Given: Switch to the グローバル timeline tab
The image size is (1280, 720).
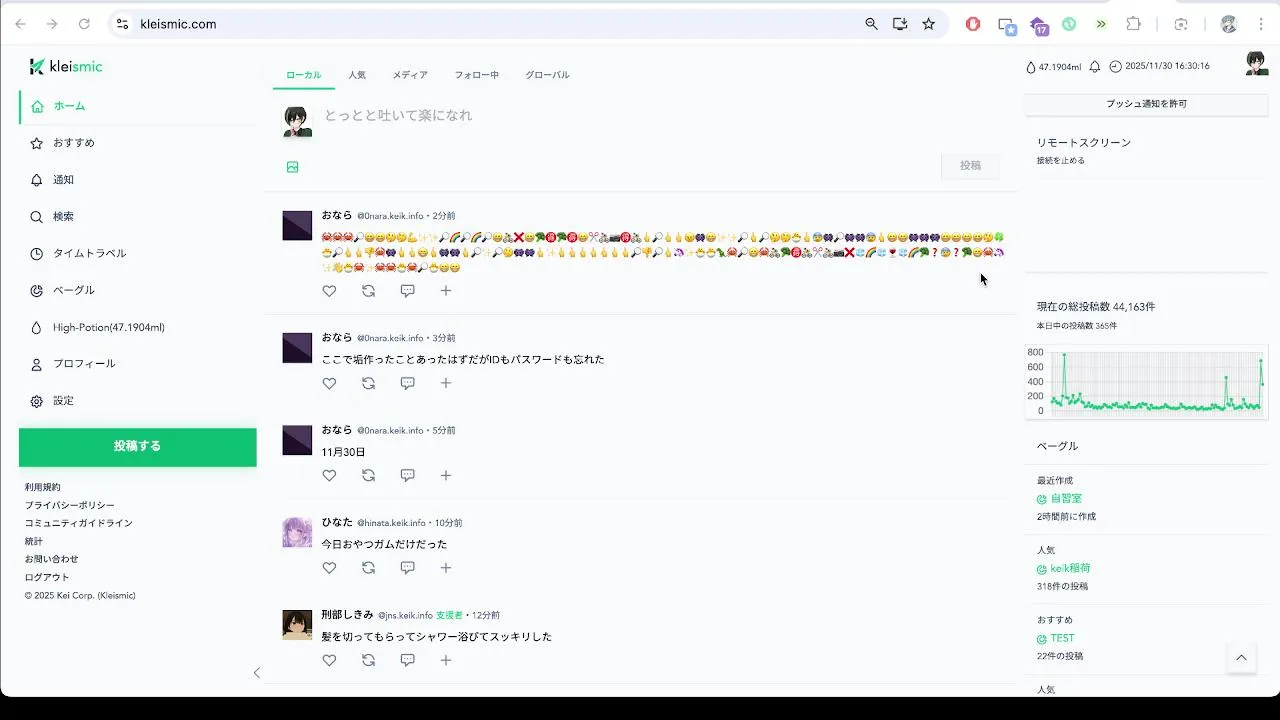Looking at the screenshot, I should click(x=547, y=75).
